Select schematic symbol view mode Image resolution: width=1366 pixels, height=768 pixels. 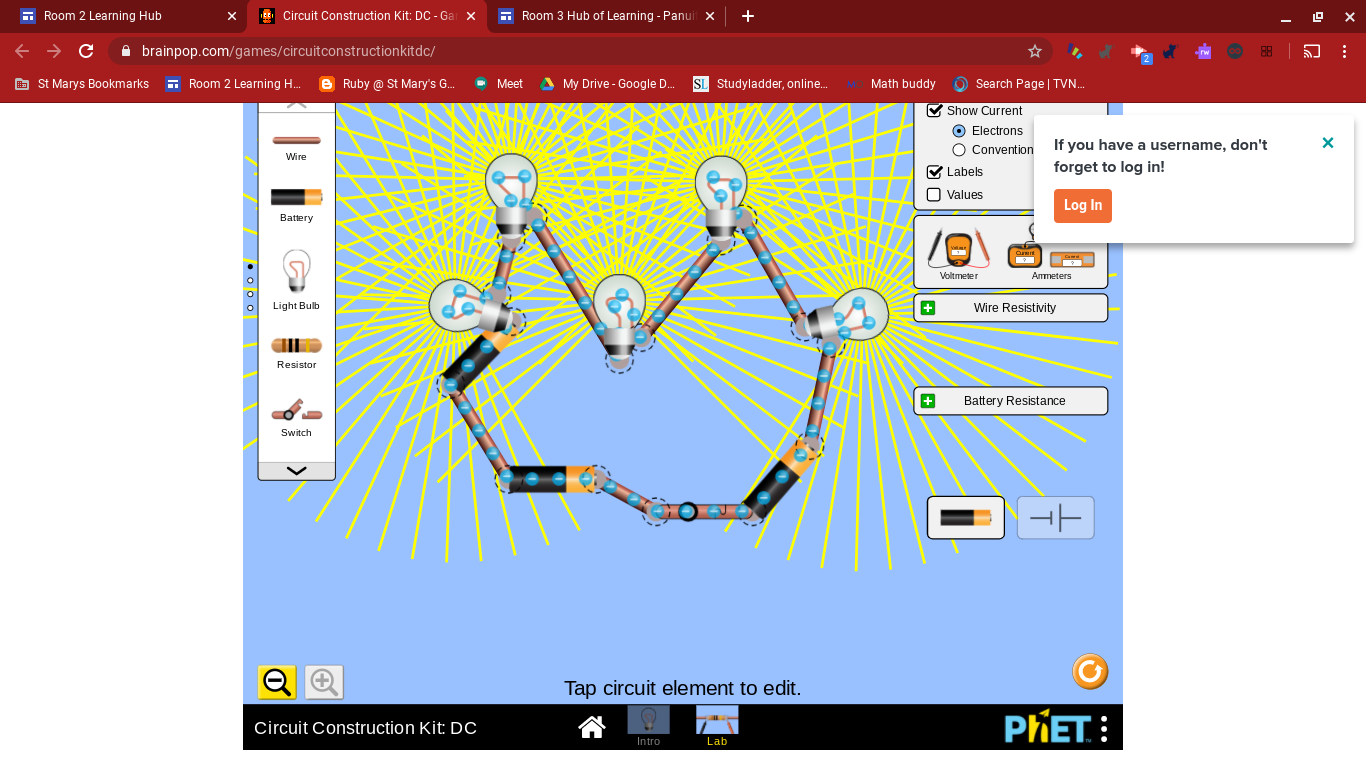(x=1056, y=517)
